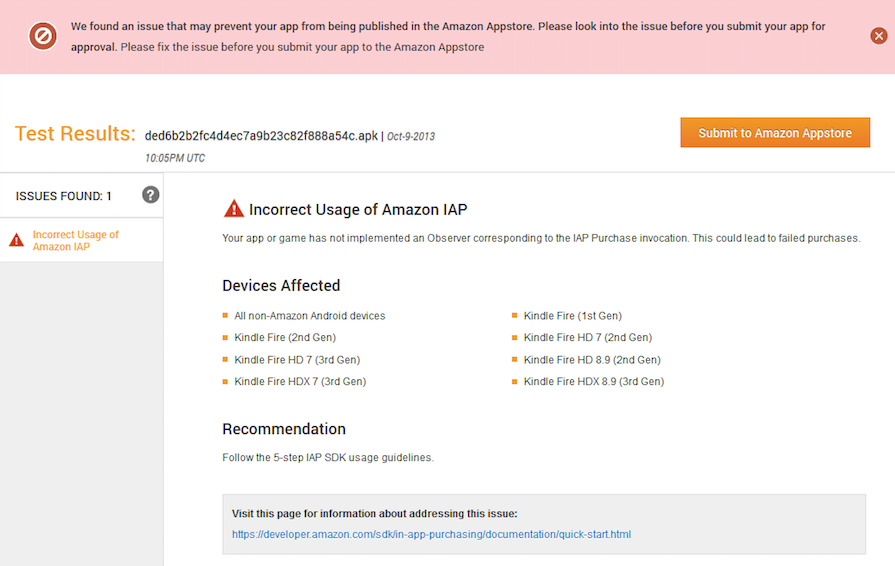Select the Kindle Fire HDX 8.9 (3rd Gen) entry
This screenshot has height=566, width=895.
[x=594, y=382]
